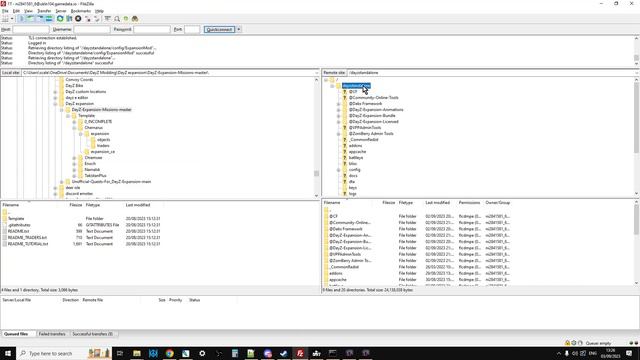
Task: Click local tree vertical scrollbar thumb
Action: tap(316, 173)
